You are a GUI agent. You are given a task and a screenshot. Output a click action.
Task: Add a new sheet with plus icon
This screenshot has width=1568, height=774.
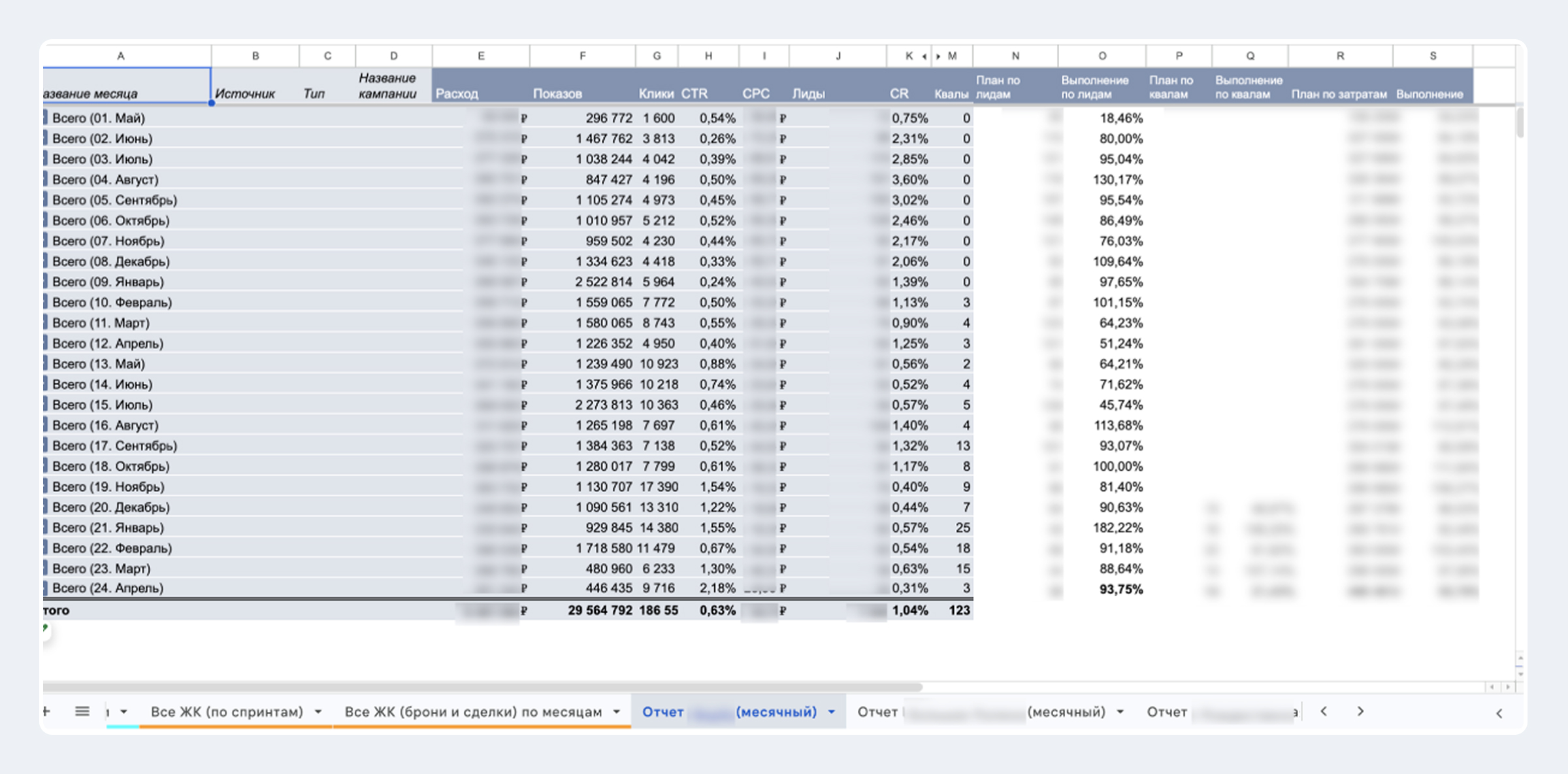pos(46,711)
